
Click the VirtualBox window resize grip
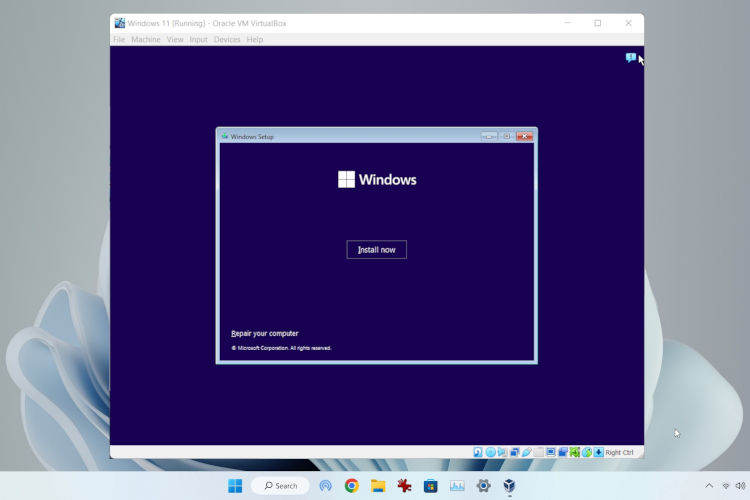click(x=640, y=454)
